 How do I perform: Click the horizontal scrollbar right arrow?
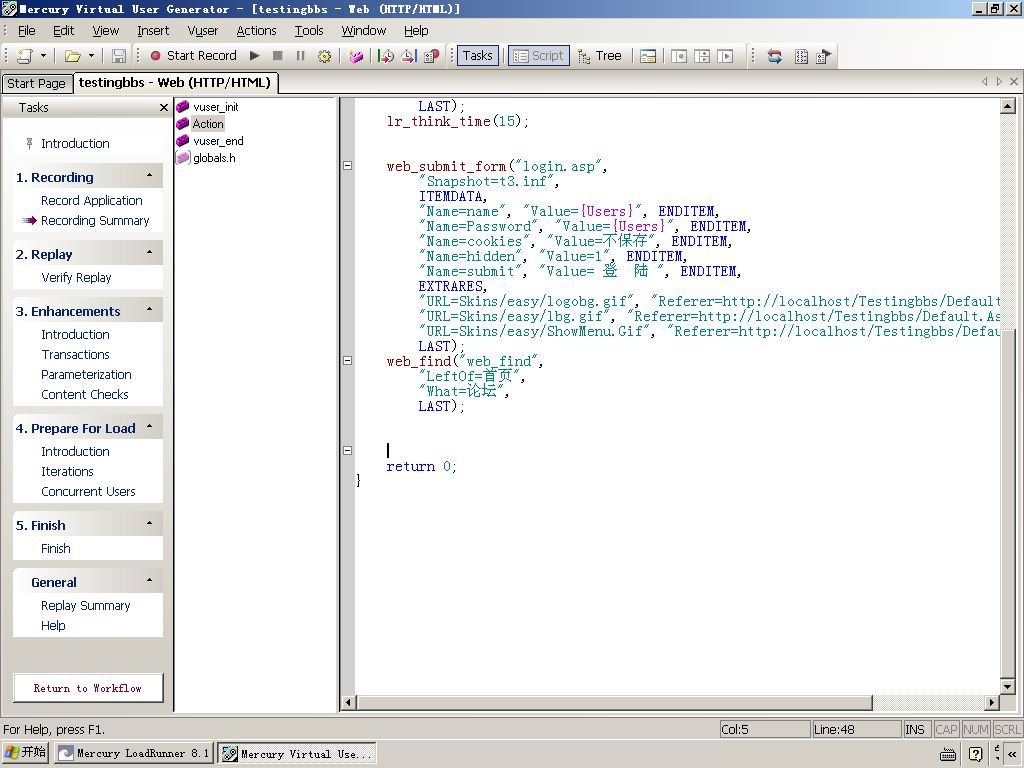(992, 703)
